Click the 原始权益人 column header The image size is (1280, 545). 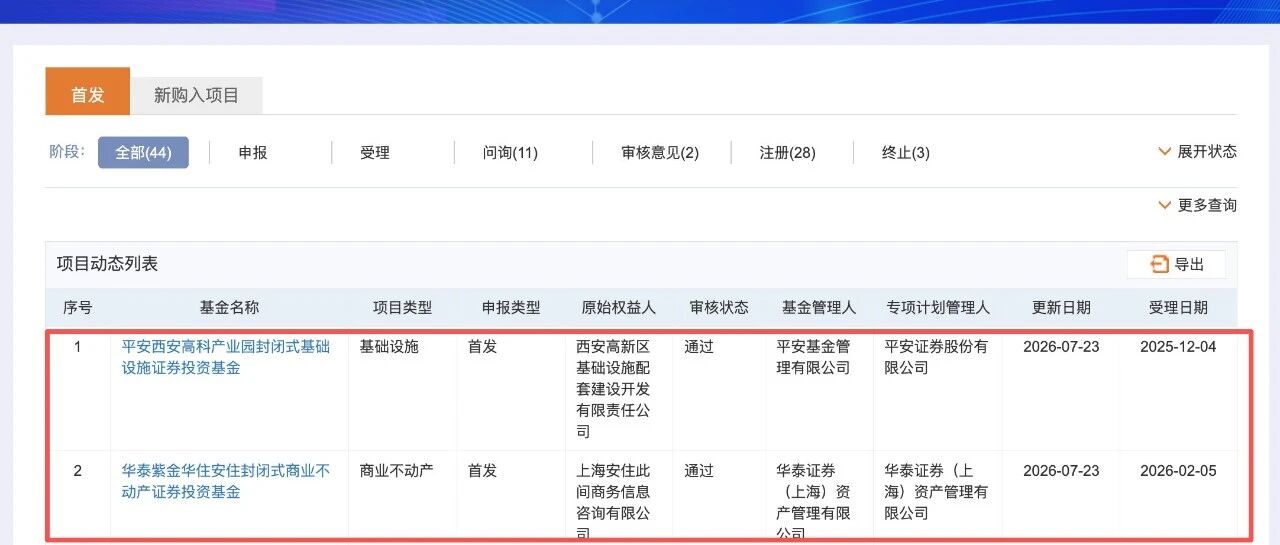[x=618, y=307]
